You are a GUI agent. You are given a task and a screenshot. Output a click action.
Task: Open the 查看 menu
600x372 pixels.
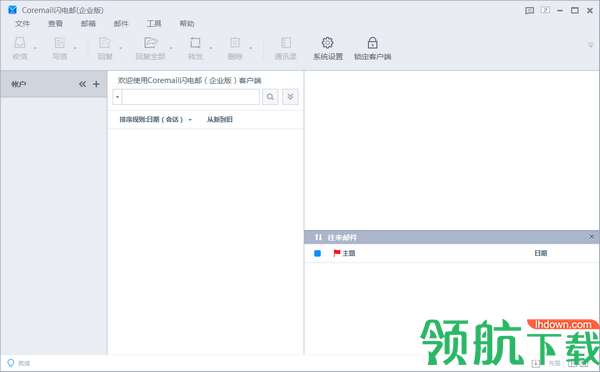tap(55, 24)
